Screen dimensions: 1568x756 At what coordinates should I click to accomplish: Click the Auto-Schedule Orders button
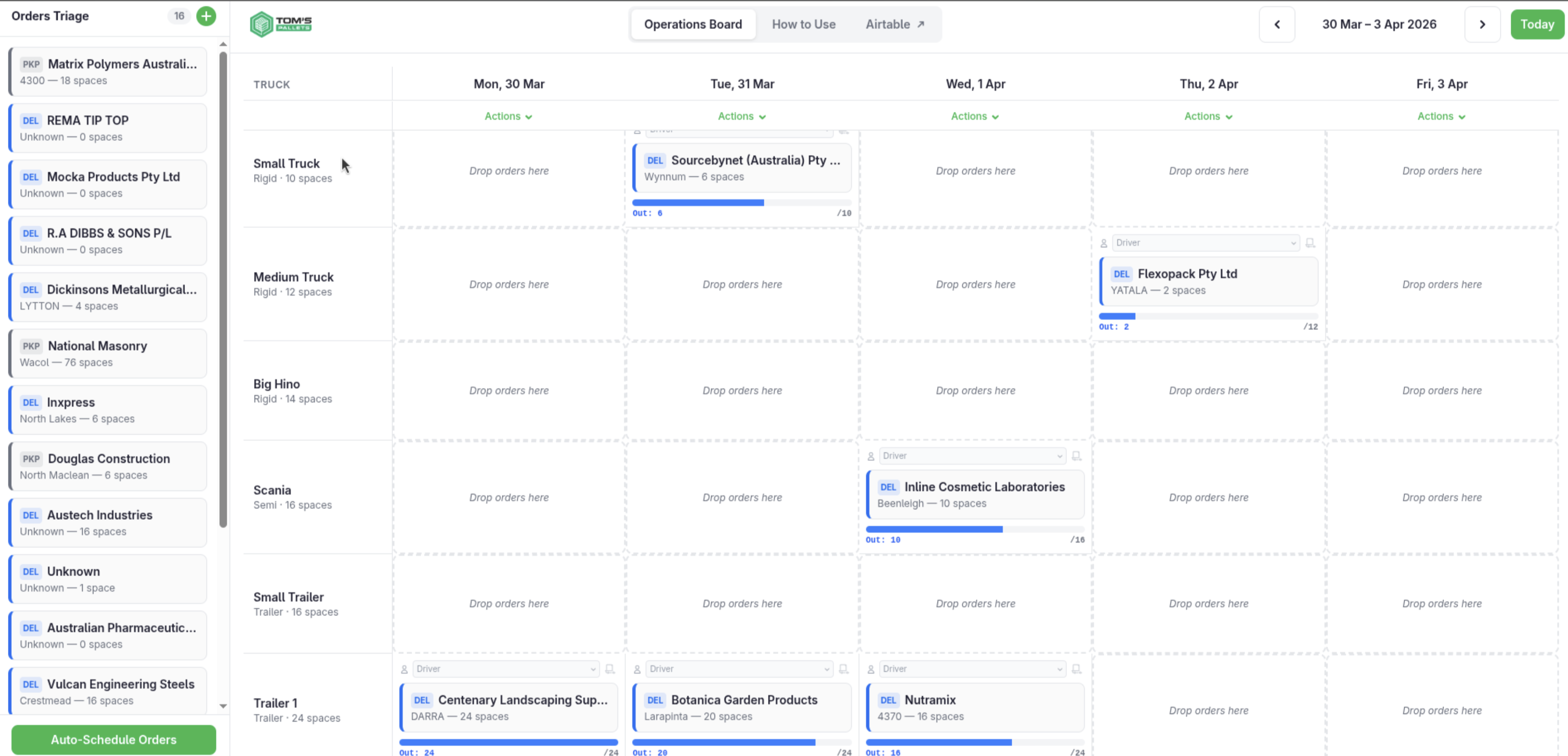(x=114, y=740)
